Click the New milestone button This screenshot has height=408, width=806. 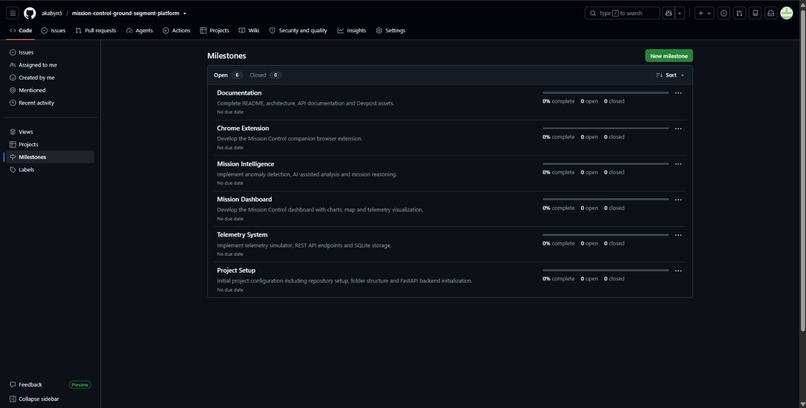[x=669, y=56]
